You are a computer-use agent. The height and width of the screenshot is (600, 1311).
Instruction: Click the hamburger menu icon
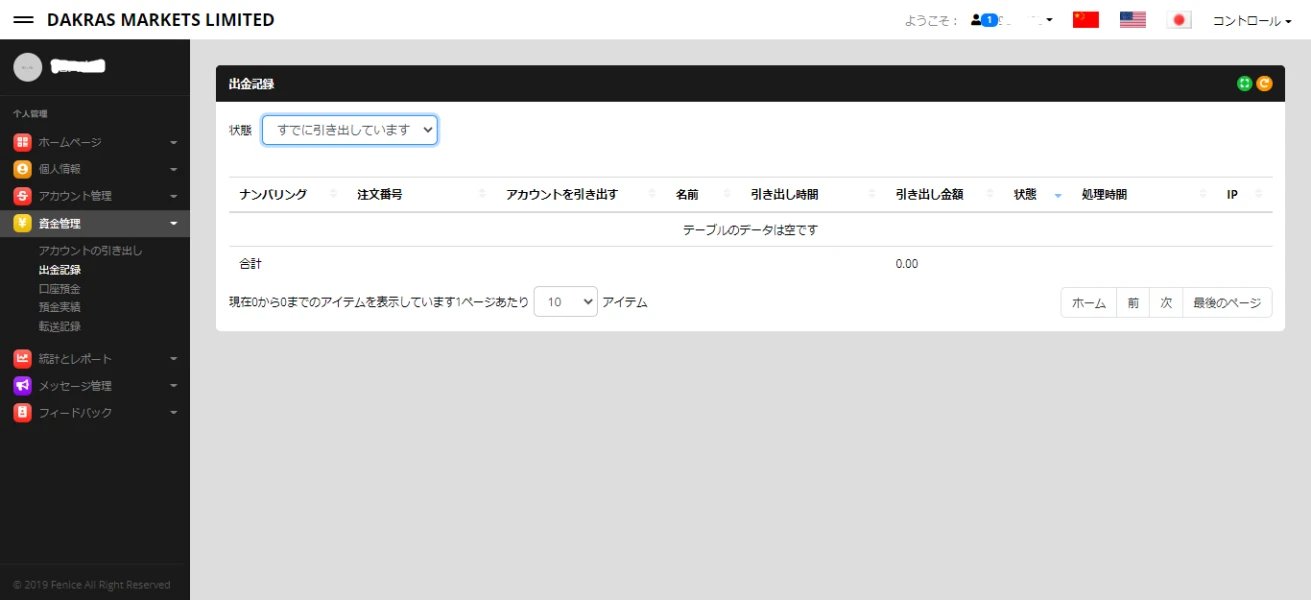tap(24, 20)
